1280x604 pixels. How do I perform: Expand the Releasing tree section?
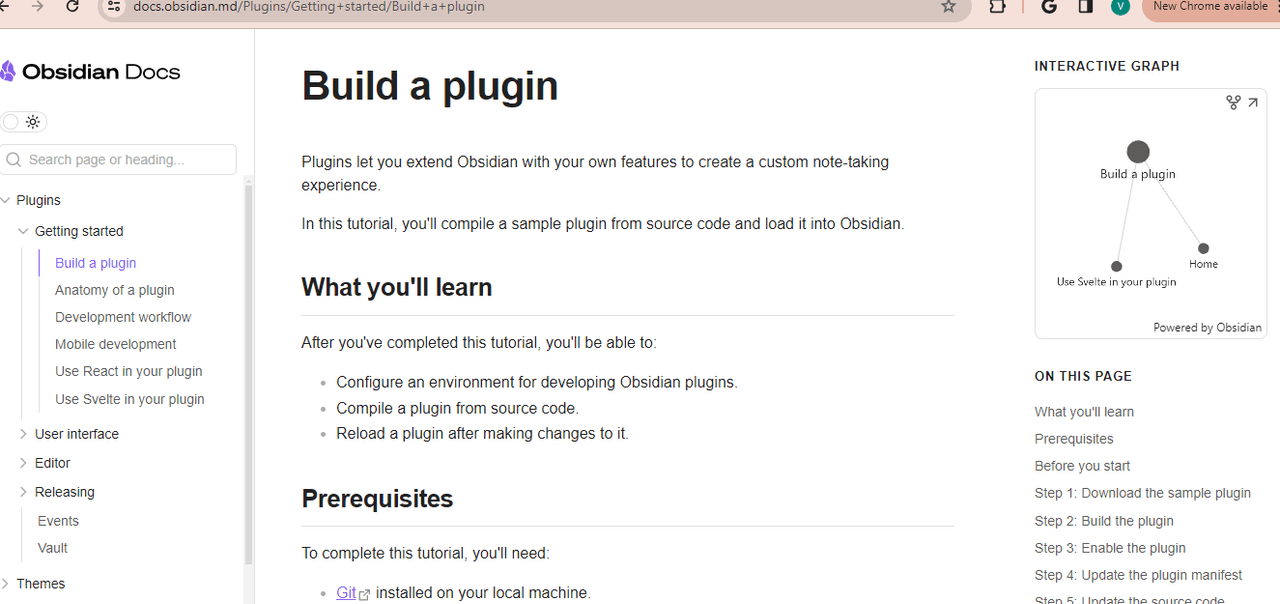pos(24,492)
